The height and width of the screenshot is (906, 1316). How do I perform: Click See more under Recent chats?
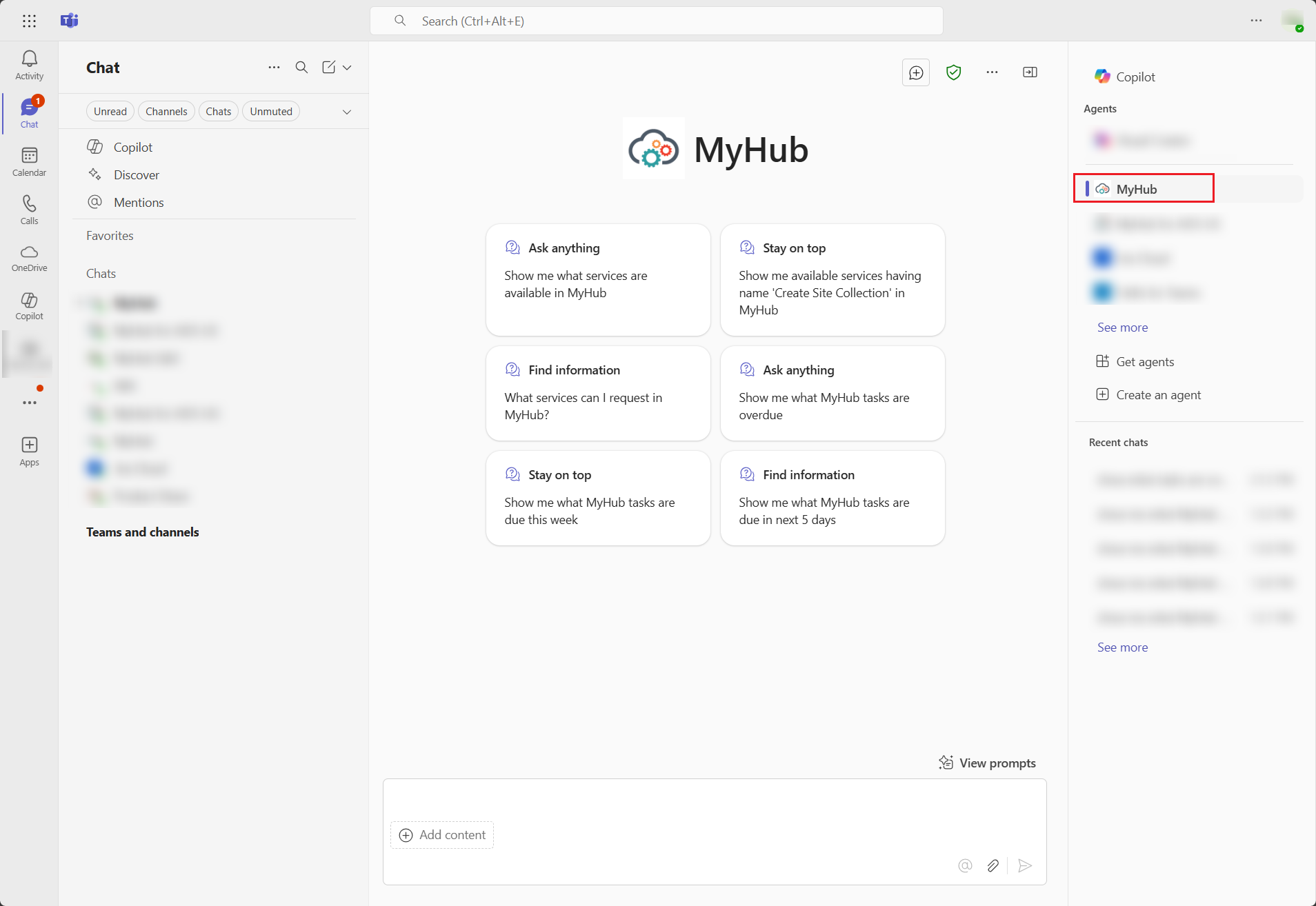click(1121, 647)
